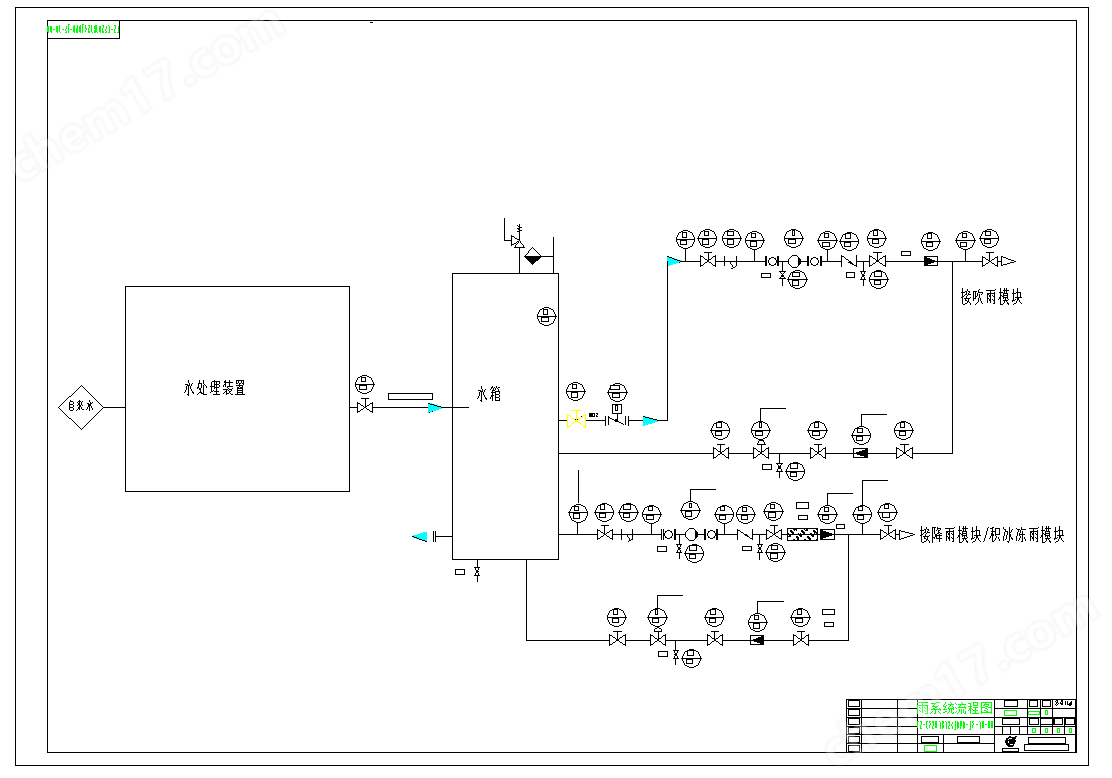Select the 接降雨模块/积冰冻雨模块 label

pyautogui.click(x=992, y=535)
